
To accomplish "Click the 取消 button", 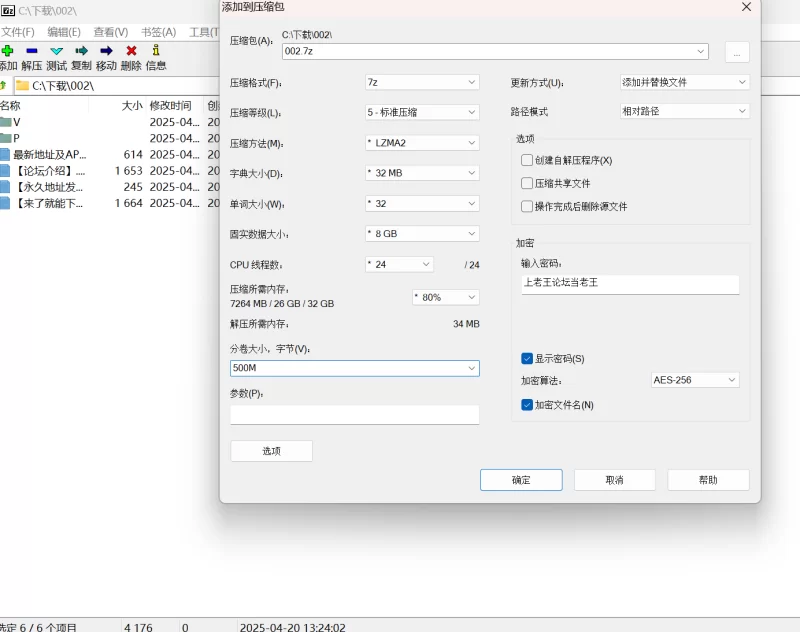I will [x=615, y=480].
